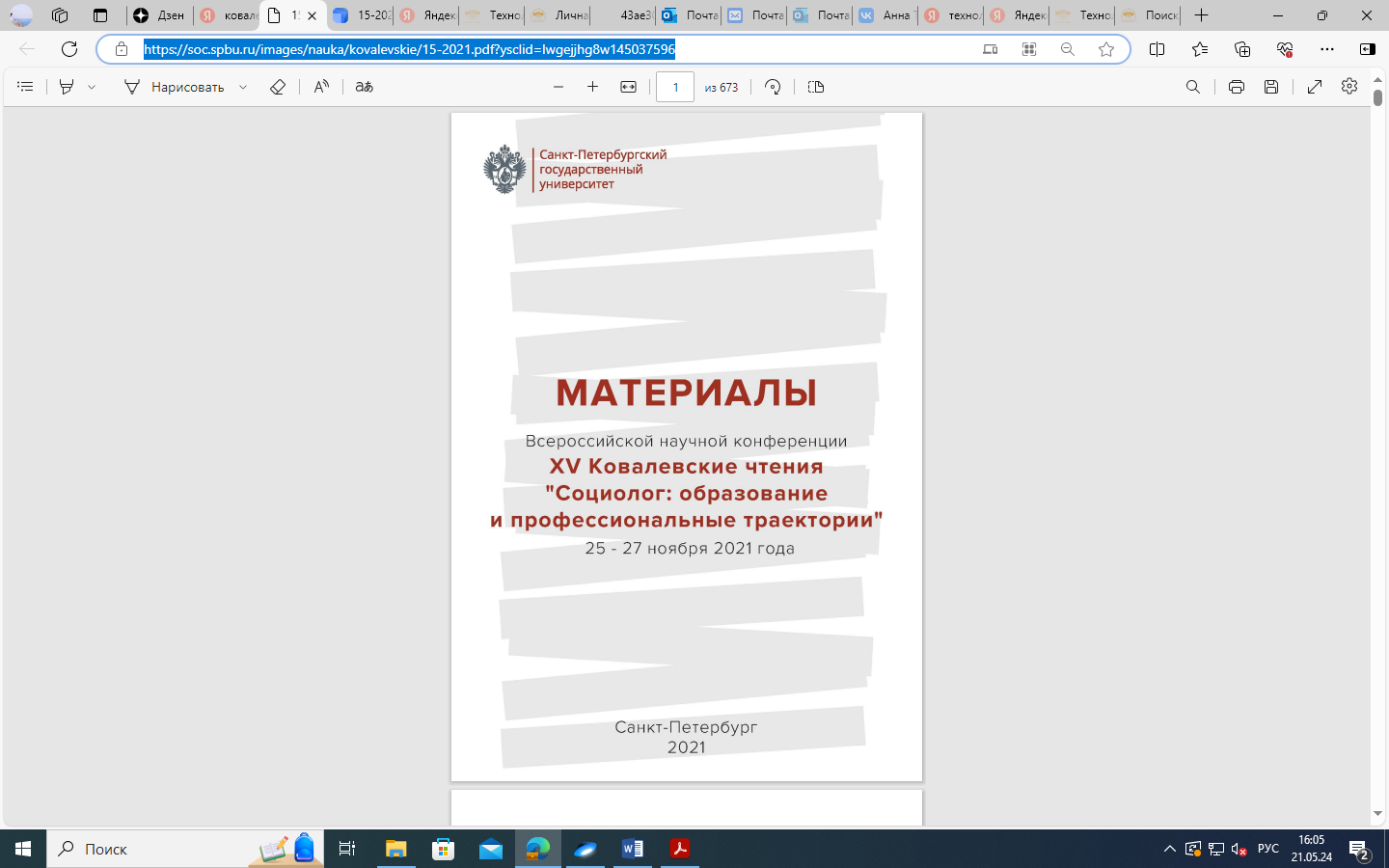Add this page to favorites with star
This screenshot has width=1389, height=868.
(1106, 49)
